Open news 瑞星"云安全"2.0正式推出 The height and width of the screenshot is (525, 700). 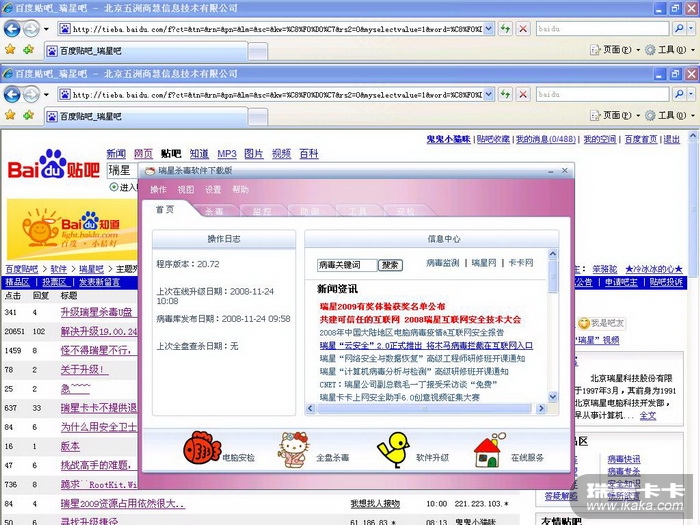click(426, 346)
